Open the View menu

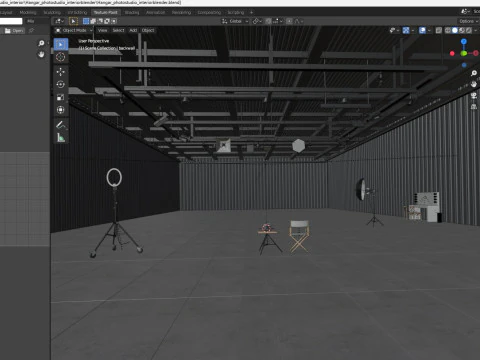click(x=102, y=30)
